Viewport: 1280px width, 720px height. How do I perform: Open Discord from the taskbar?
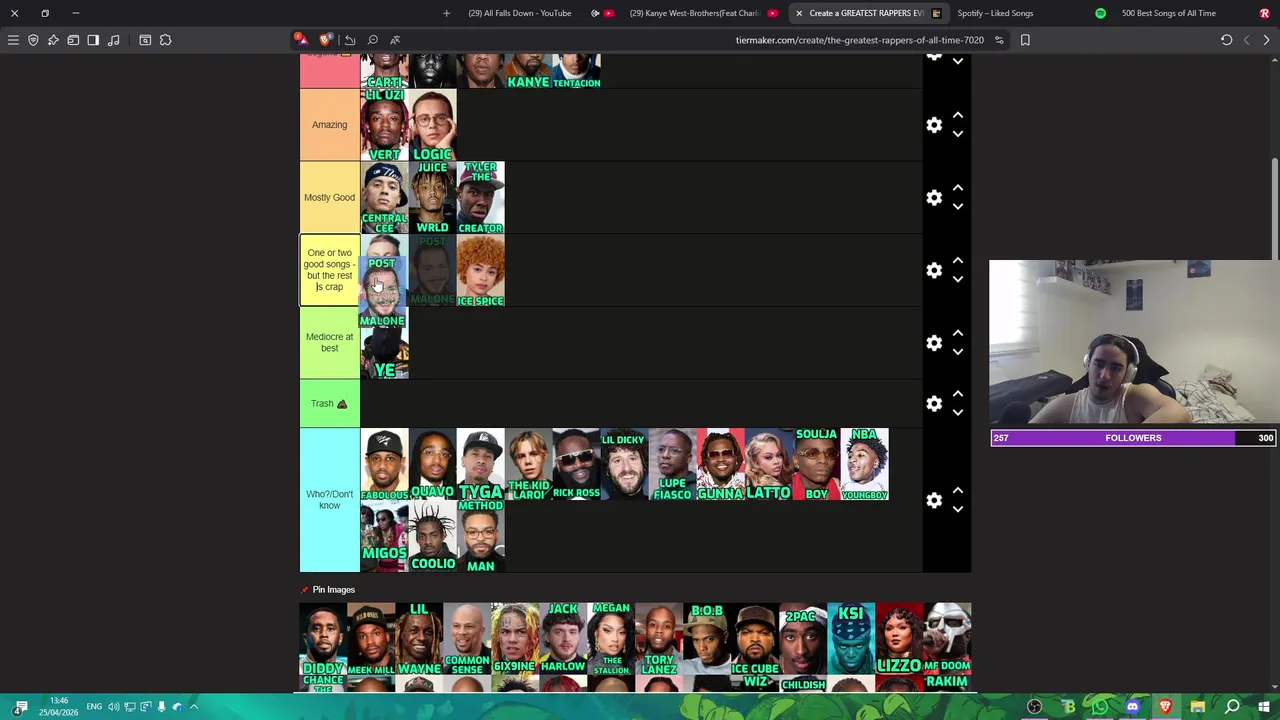1132,707
